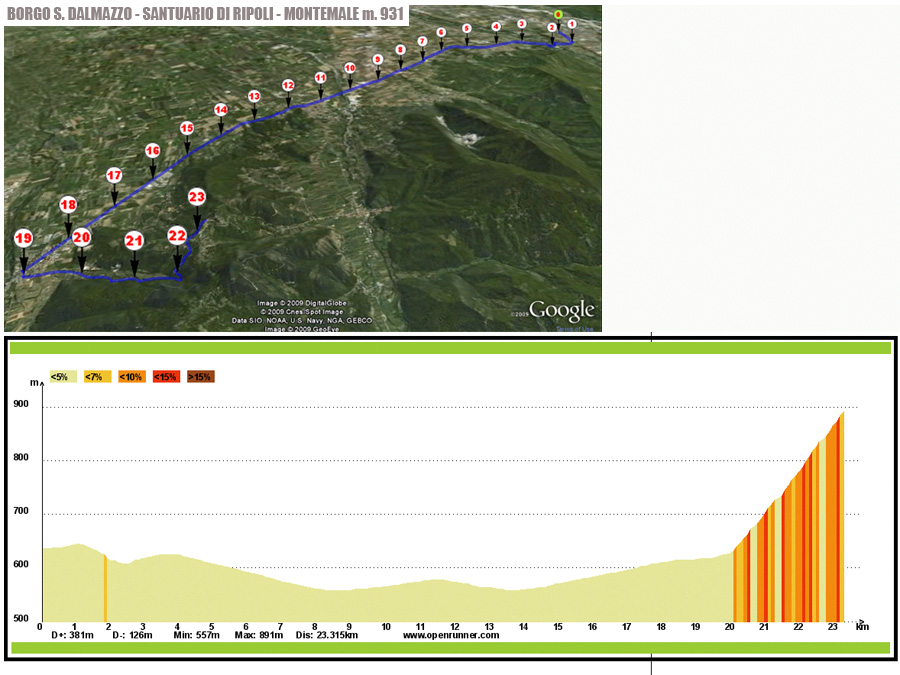Click the route title 'BORGO S. DALMAZZO - SANTUARIO DI RIPOLI'
Image resolution: width=900 pixels, height=675 pixels.
[141, 14]
